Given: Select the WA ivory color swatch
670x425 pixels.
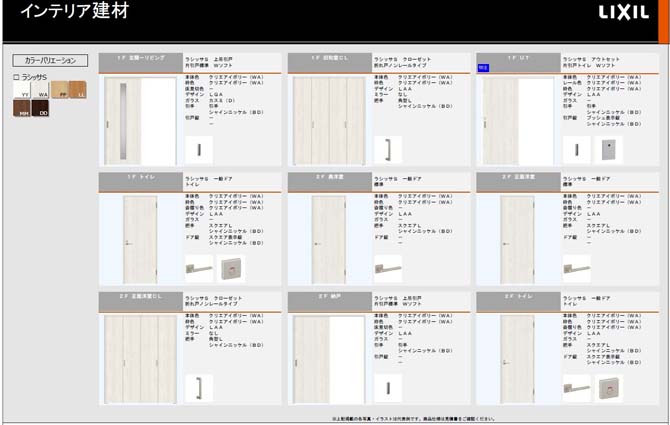Looking at the screenshot, I should coord(40,90).
